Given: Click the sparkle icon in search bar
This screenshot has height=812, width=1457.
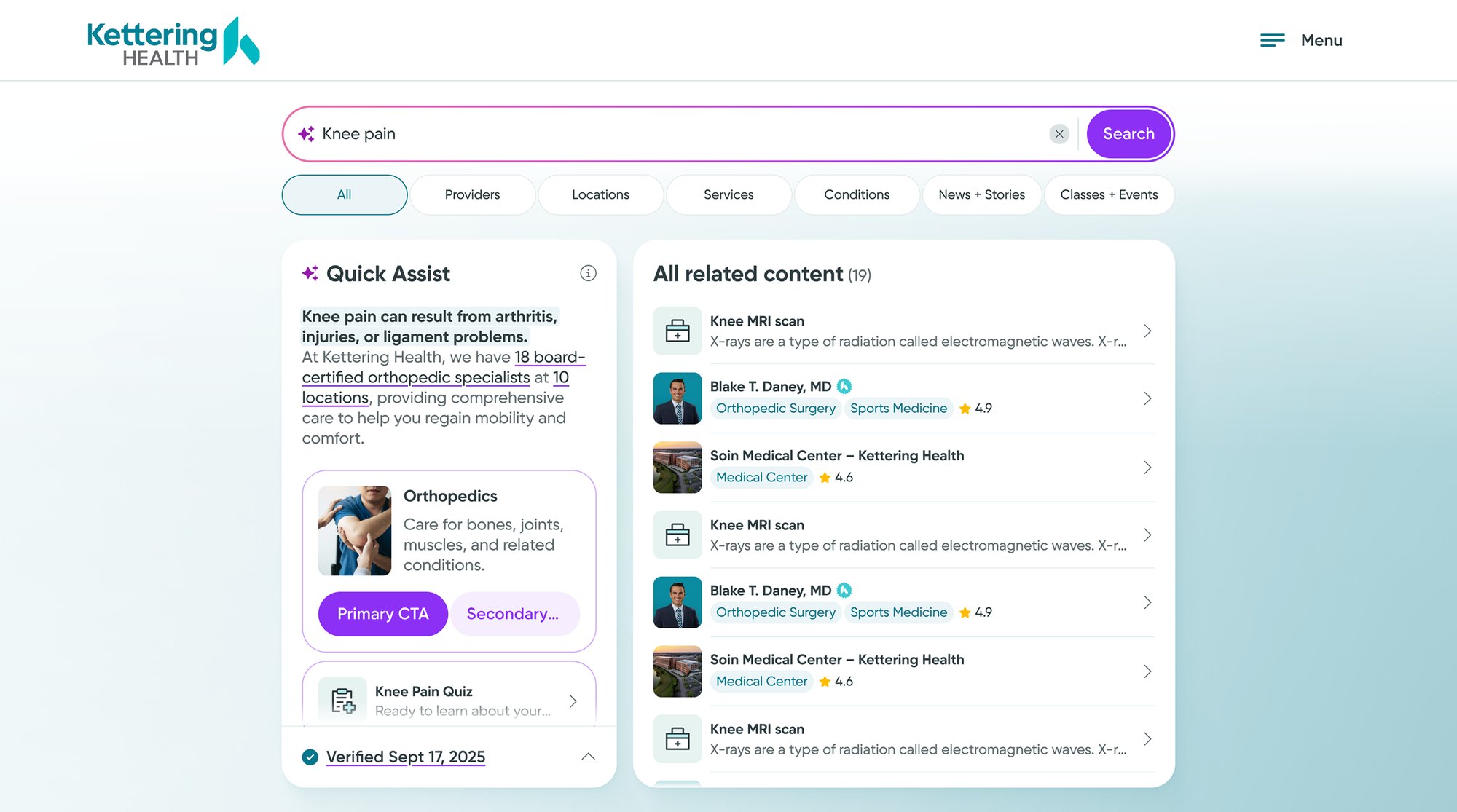Looking at the screenshot, I should (306, 134).
